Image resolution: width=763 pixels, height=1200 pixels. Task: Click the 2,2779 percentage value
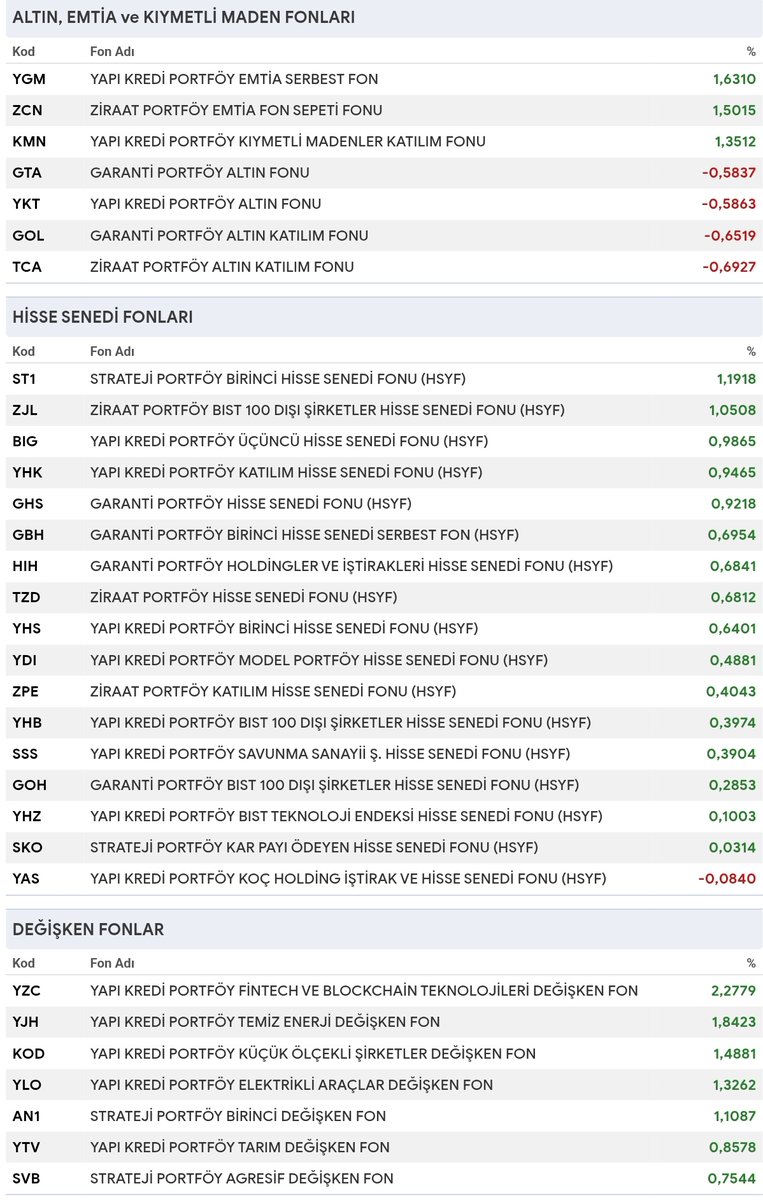tap(733, 991)
